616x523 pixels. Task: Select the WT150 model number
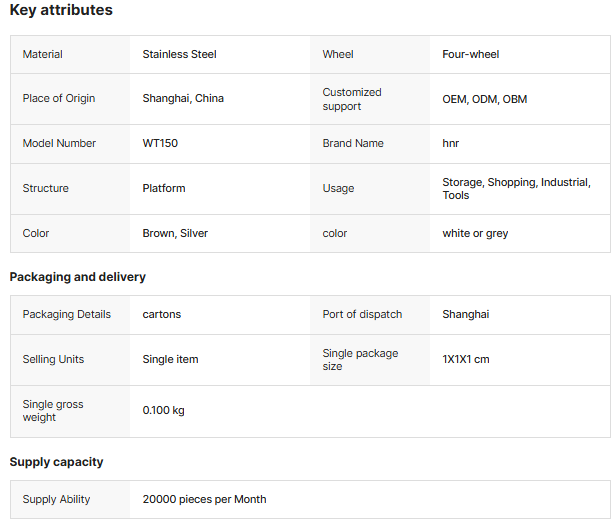(160, 143)
